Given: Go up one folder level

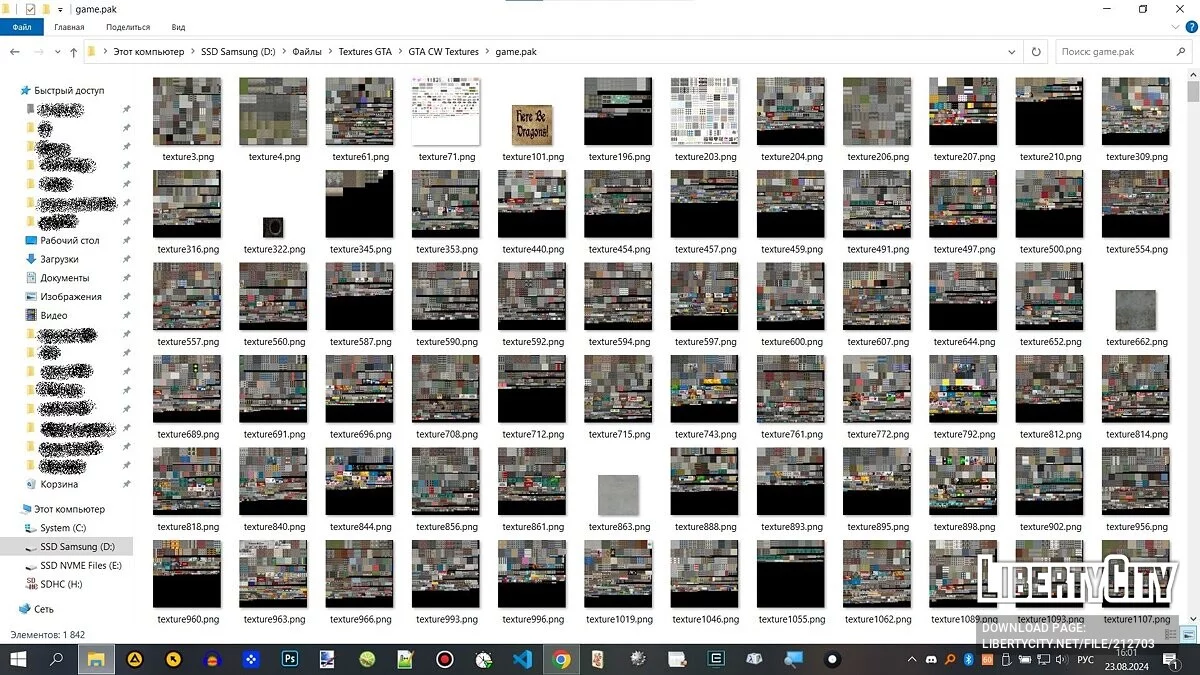Looking at the screenshot, I should [74, 52].
